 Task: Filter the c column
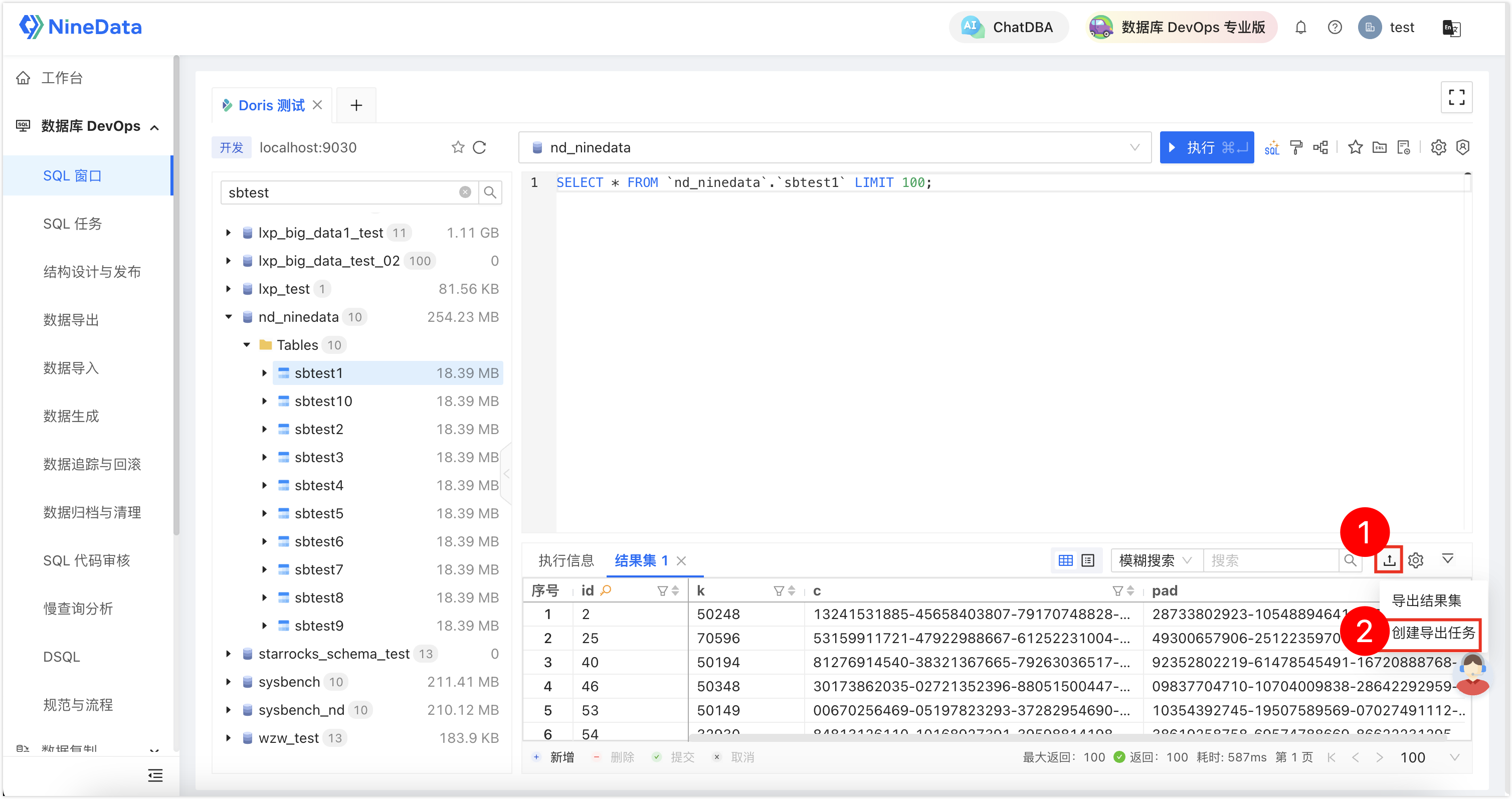[x=1117, y=591]
